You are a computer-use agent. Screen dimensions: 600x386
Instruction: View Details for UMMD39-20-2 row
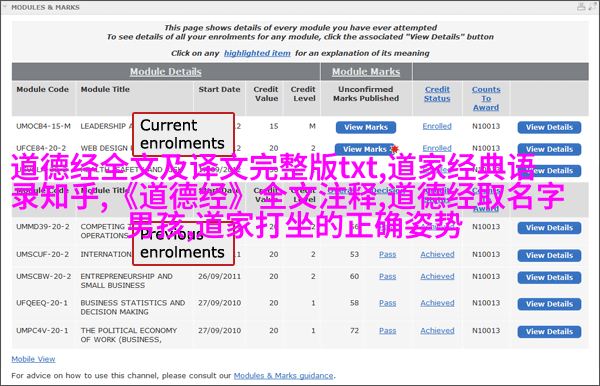click(x=549, y=228)
